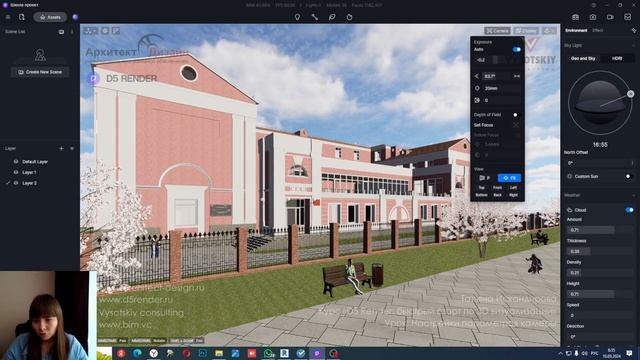The image size is (640, 360).
Task: Switch to Back view
Action: coord(497,195)
